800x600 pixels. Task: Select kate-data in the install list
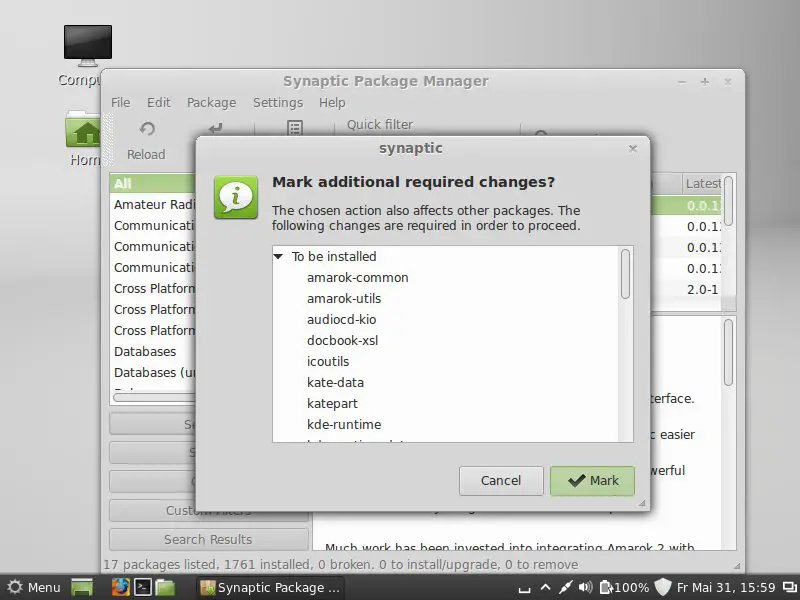coord(335,382)
